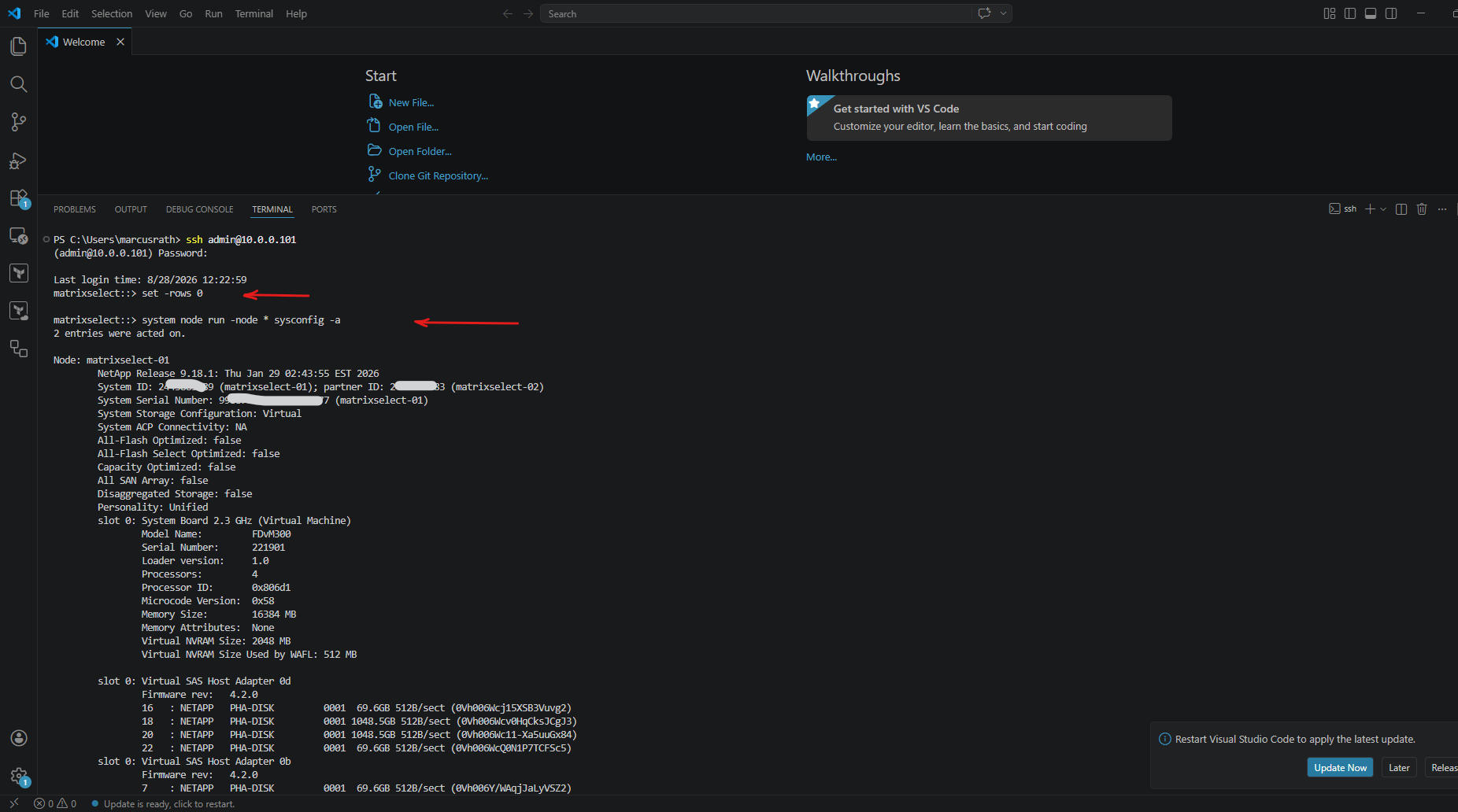Click the Customize Layout icon
The height and width of the screenshot is (812, 1458).
point(1330,13)
